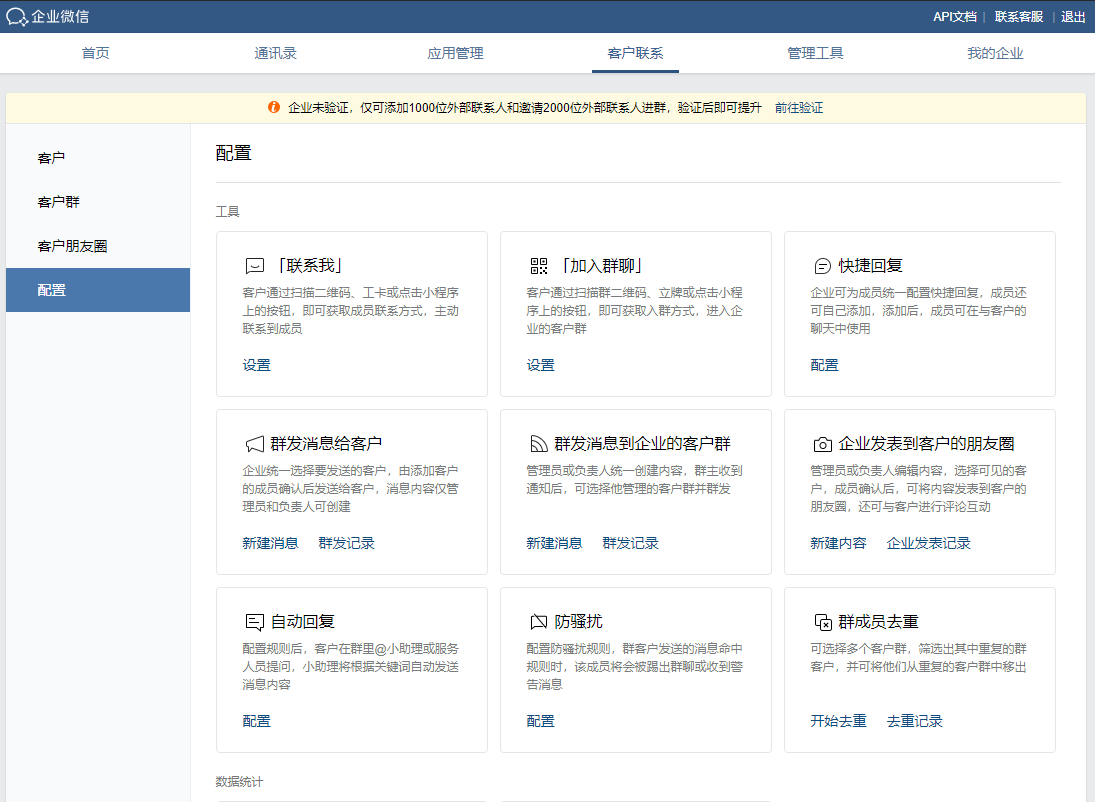Click the 群成员去重 duplicate remove icon
1095x802 pixels.
coord(822,622)
